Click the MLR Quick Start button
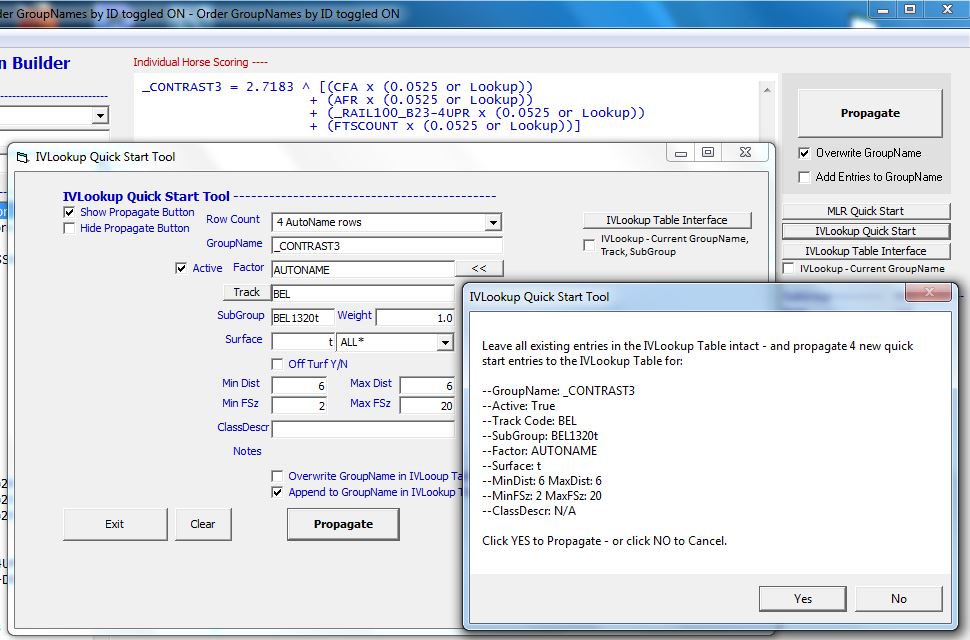970x640 pixels. coord(865,211)
